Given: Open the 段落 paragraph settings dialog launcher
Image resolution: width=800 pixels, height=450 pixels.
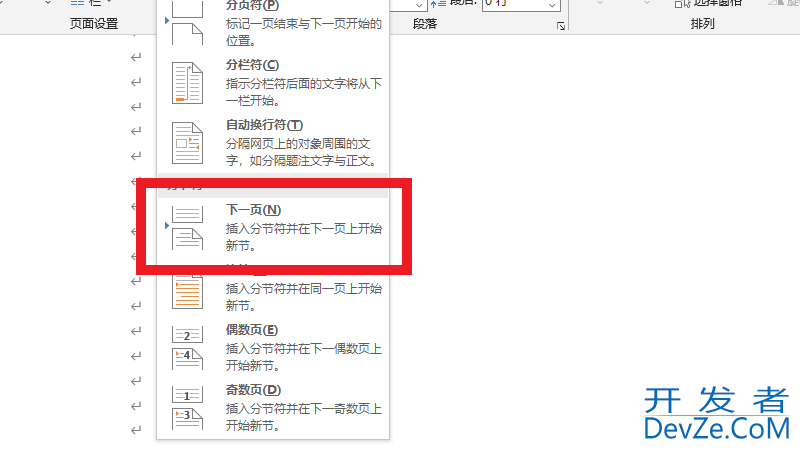Looking at the screenshot, I should pyautogui.click(x=561, y=26).
